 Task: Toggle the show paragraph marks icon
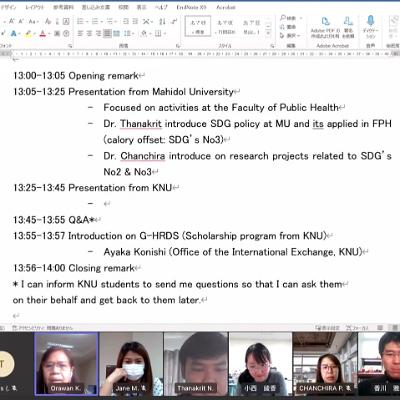tap(174, 22)
